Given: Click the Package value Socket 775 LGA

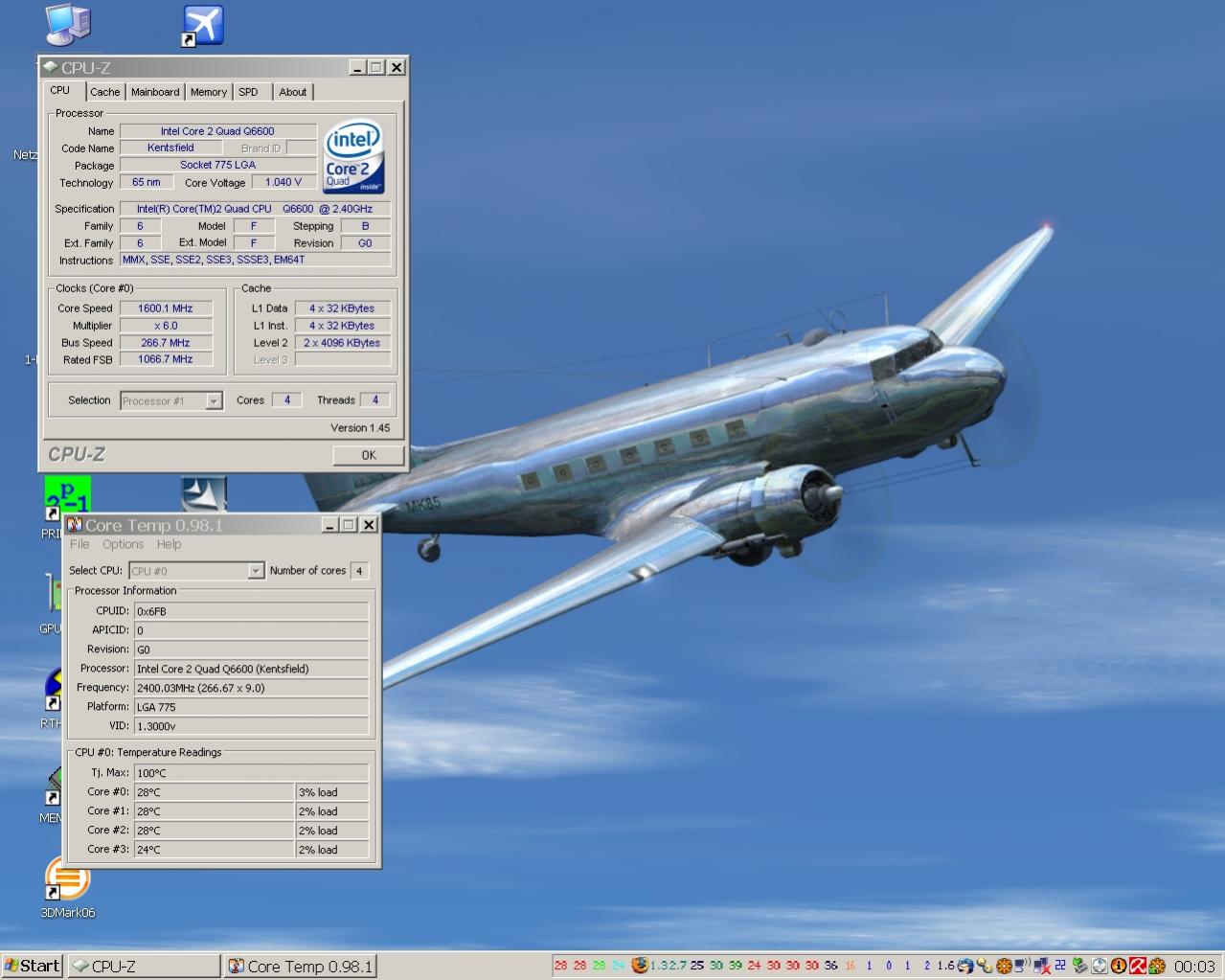Looking at the screenshot, I should [x=217, y=165].
